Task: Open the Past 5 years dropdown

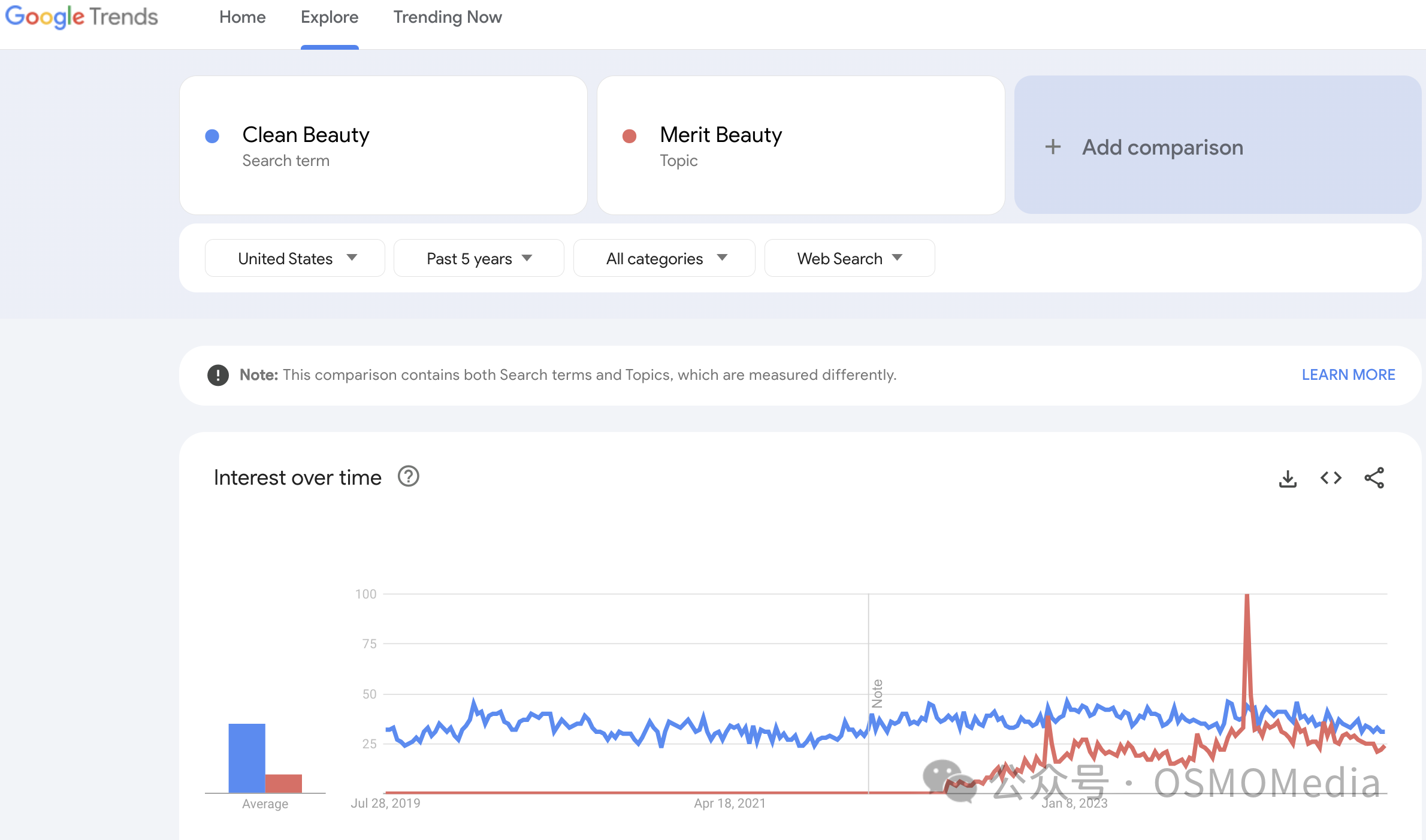Action: (x=479, y=258)
